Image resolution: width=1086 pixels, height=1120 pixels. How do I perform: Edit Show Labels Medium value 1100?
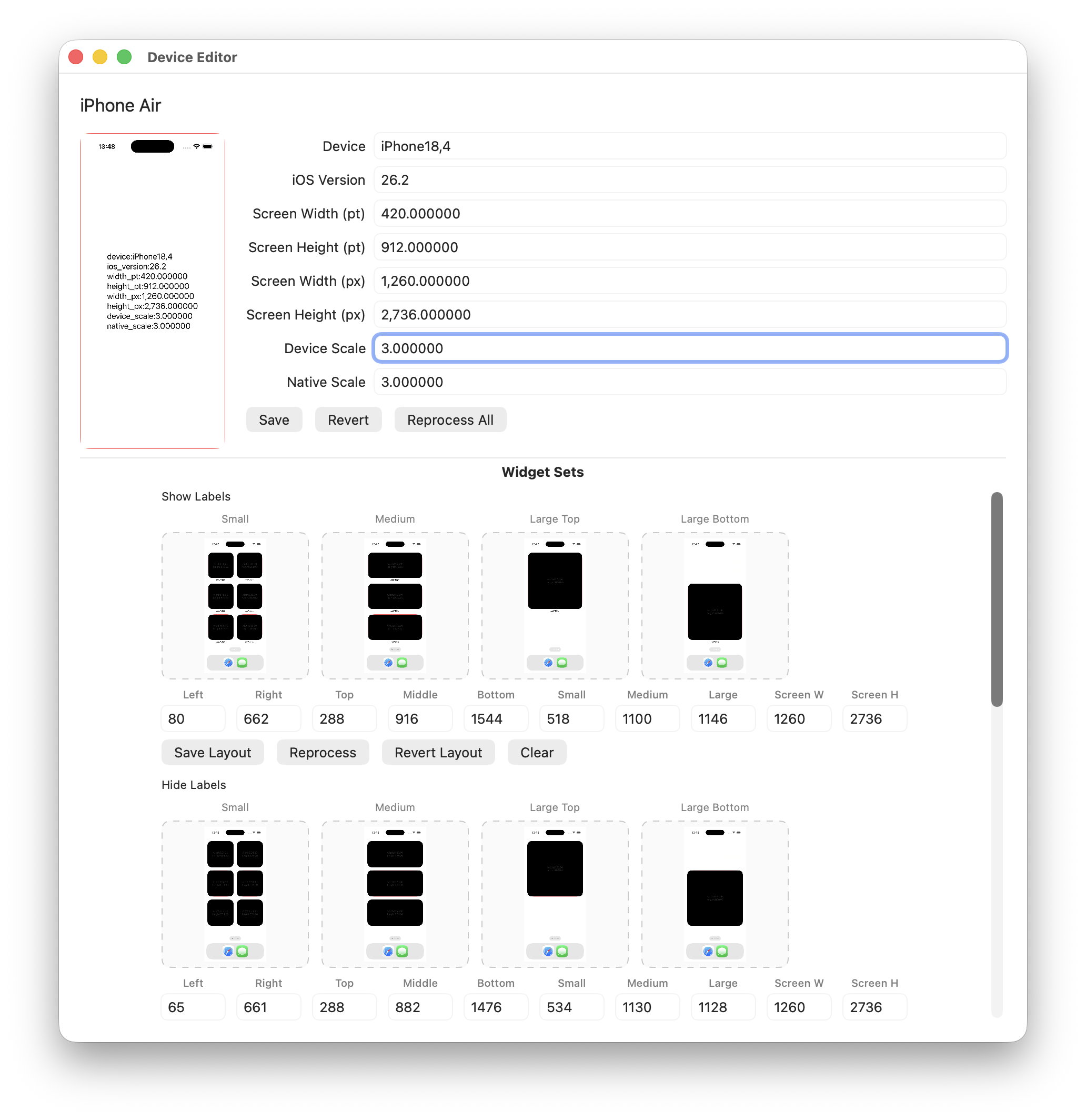pos(647,719)
